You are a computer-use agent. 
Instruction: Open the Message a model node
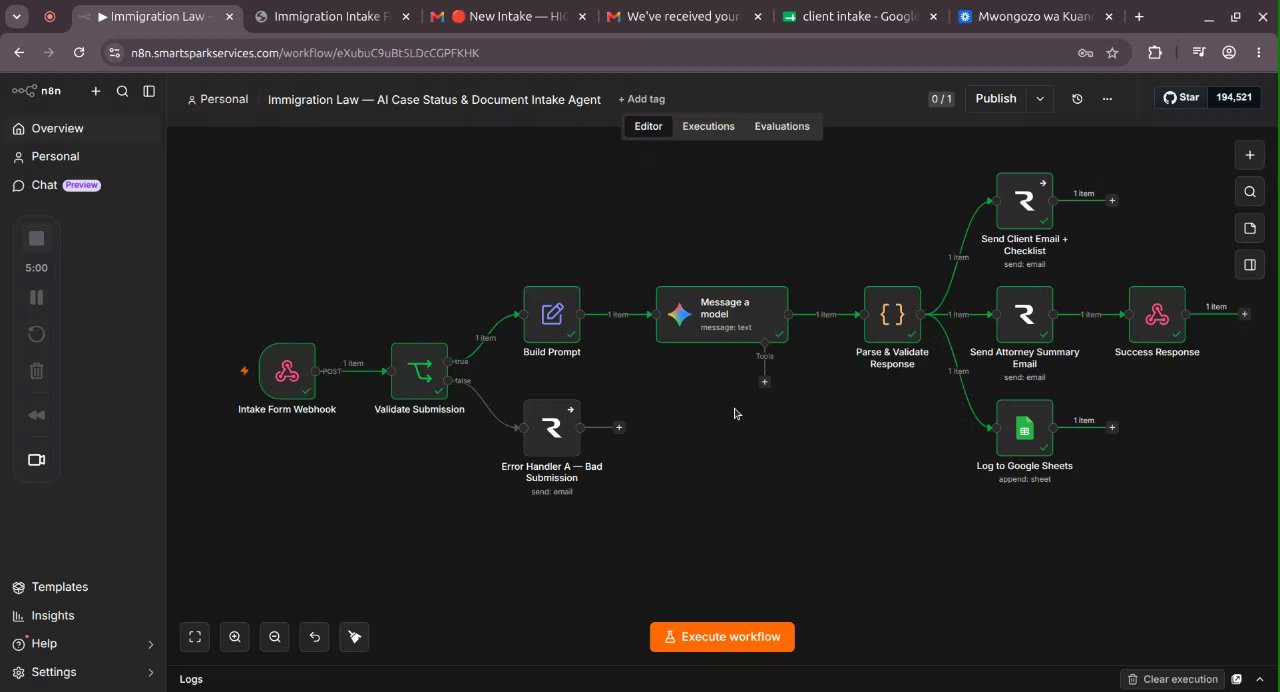tap(722, 314)
